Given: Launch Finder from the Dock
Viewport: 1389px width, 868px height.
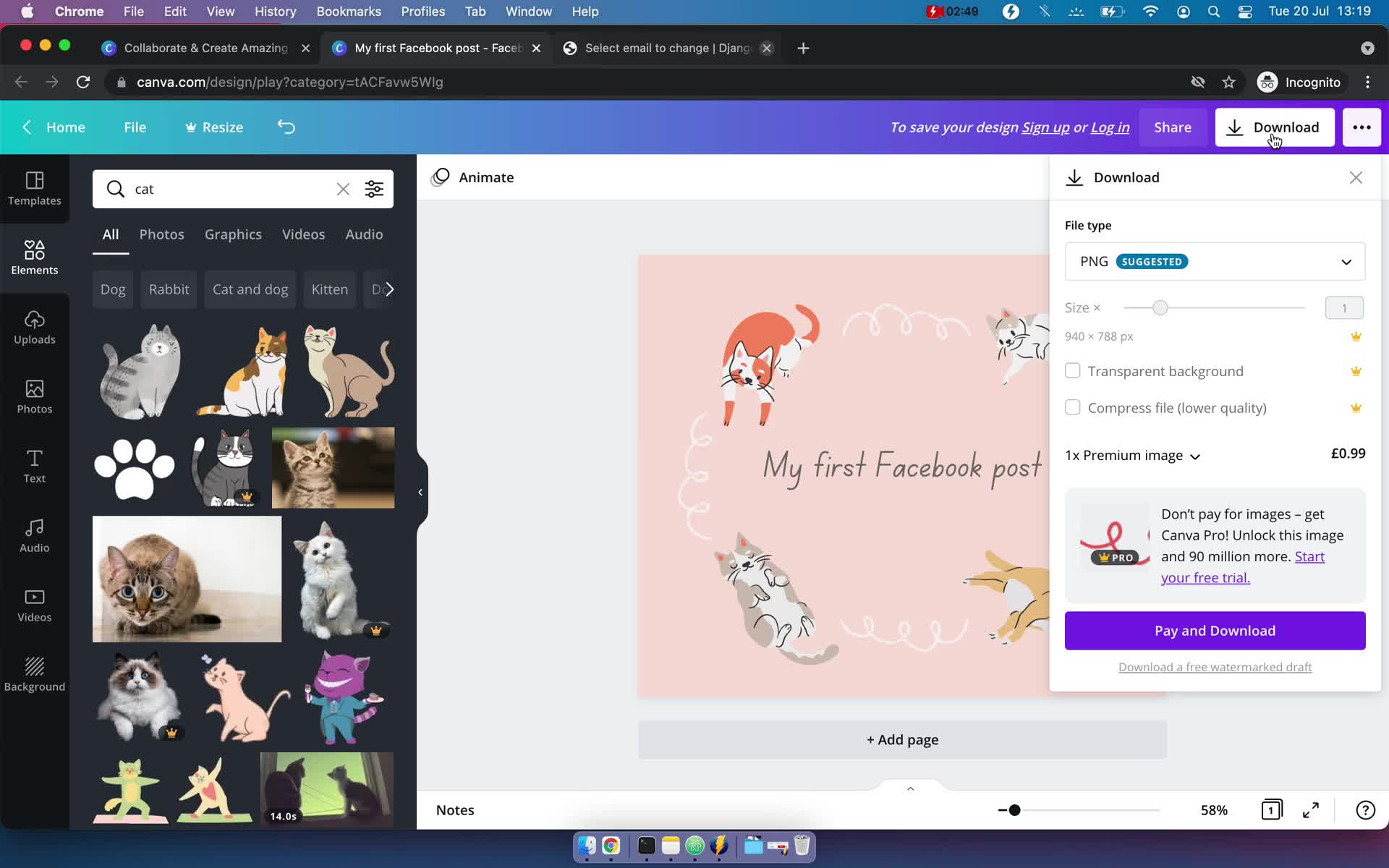Looking at the screenshot, I should pyautogui.click(x=587, y=845).
